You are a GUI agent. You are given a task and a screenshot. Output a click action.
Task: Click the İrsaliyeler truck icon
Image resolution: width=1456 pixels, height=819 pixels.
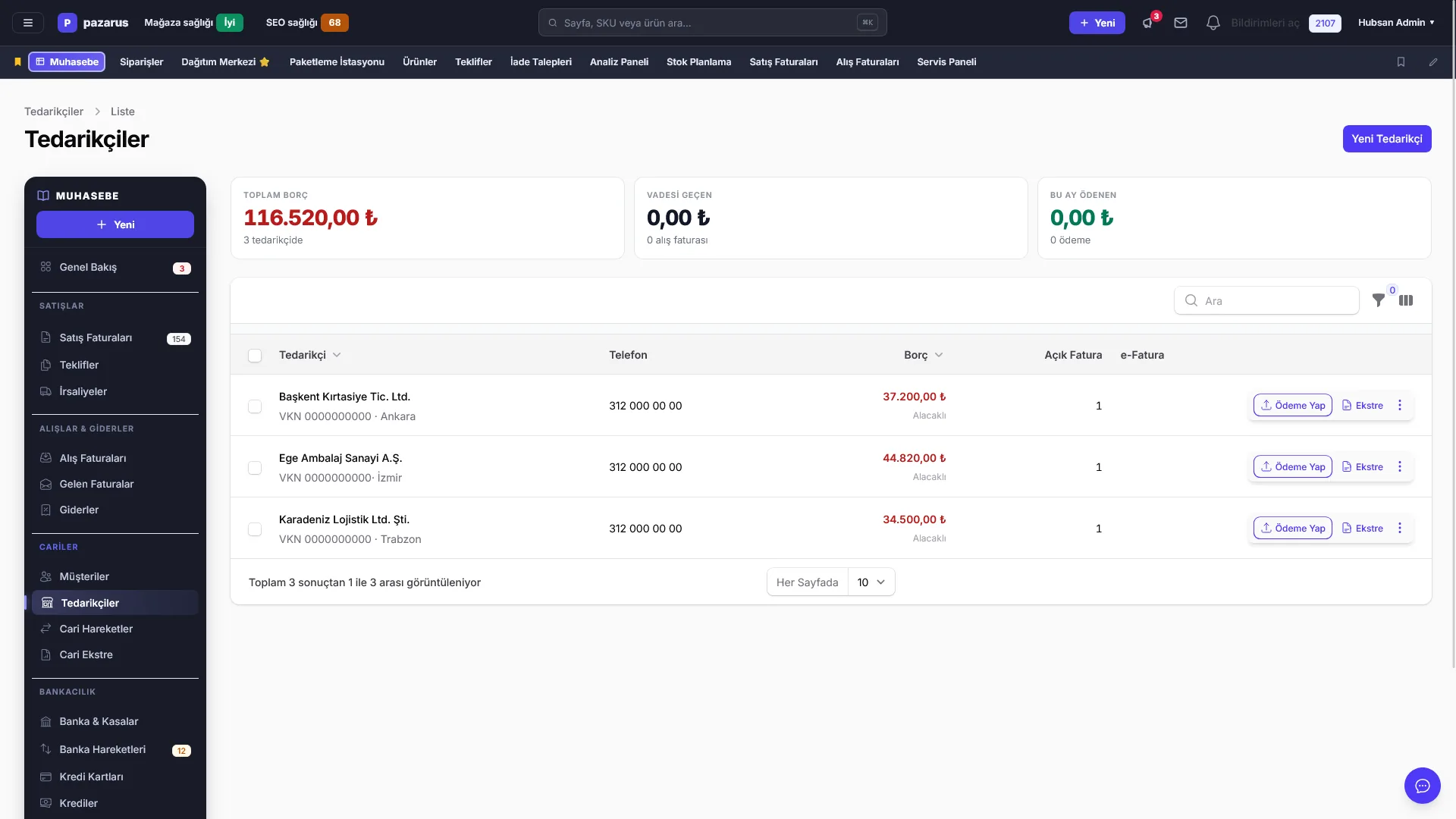[x=45, y=391]
